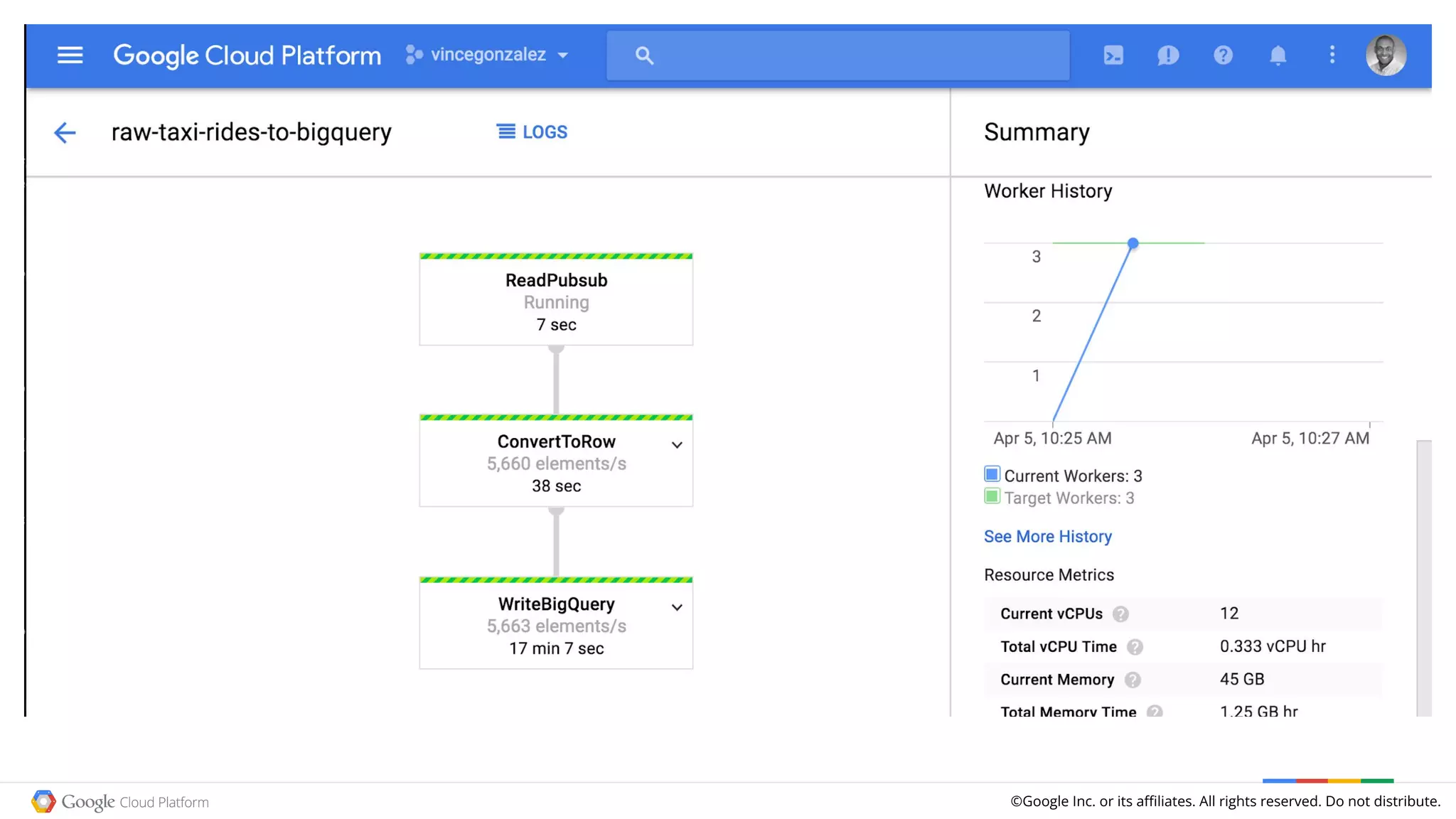Image resolution: width=1456 pixels, height=819 pixels.
Task: Expand the WriteBigQuery step chevron
Action: (677, 607)
